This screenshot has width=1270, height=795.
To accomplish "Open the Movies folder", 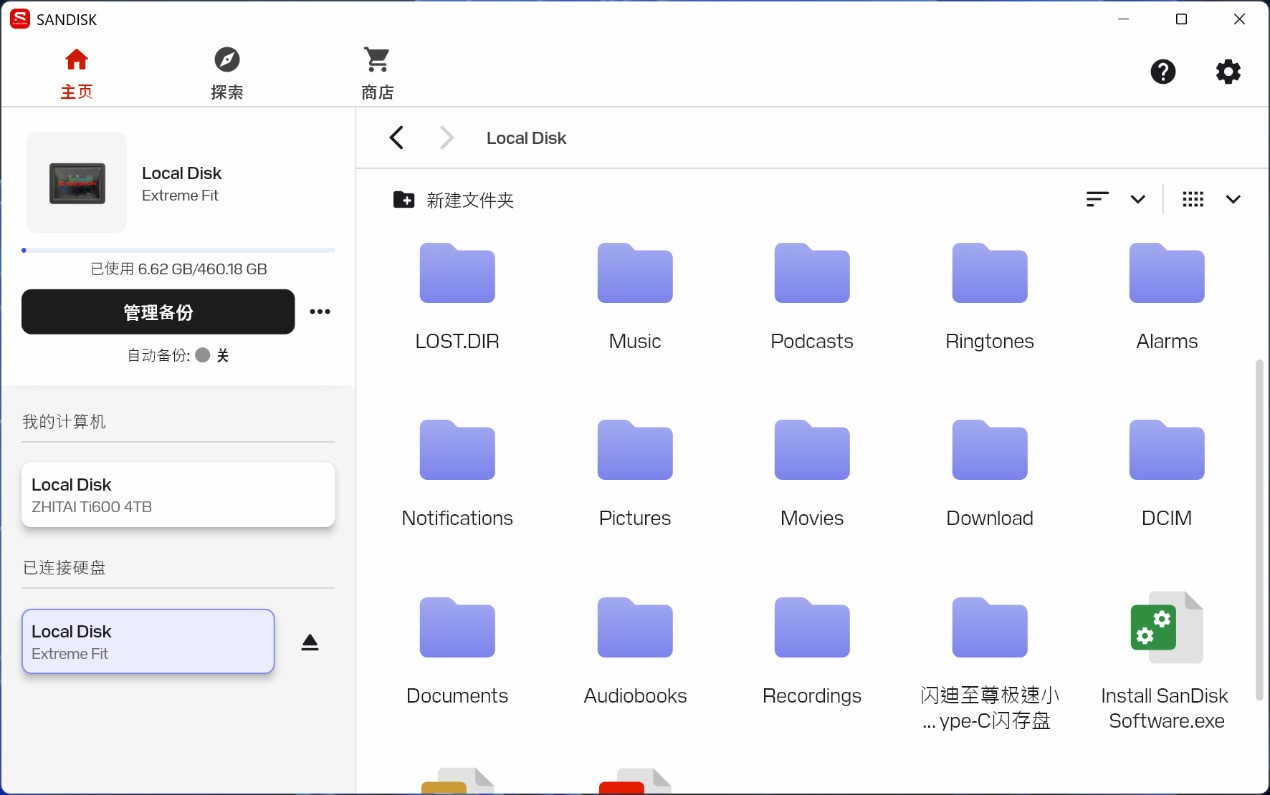I will (x=812, y=474).
